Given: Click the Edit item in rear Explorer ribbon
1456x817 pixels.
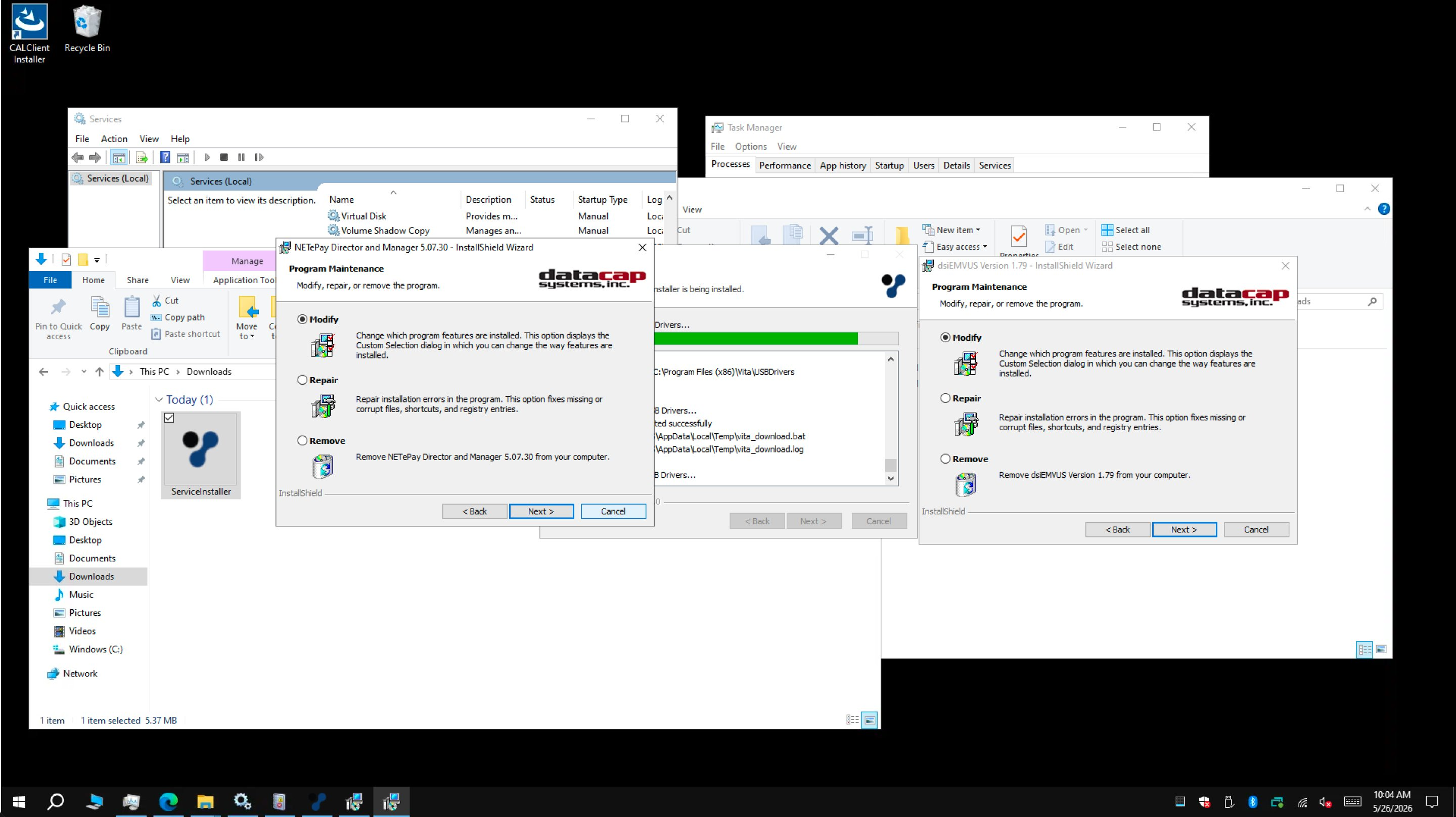Looking at the screenshot, I should (x=1059, y=247).
